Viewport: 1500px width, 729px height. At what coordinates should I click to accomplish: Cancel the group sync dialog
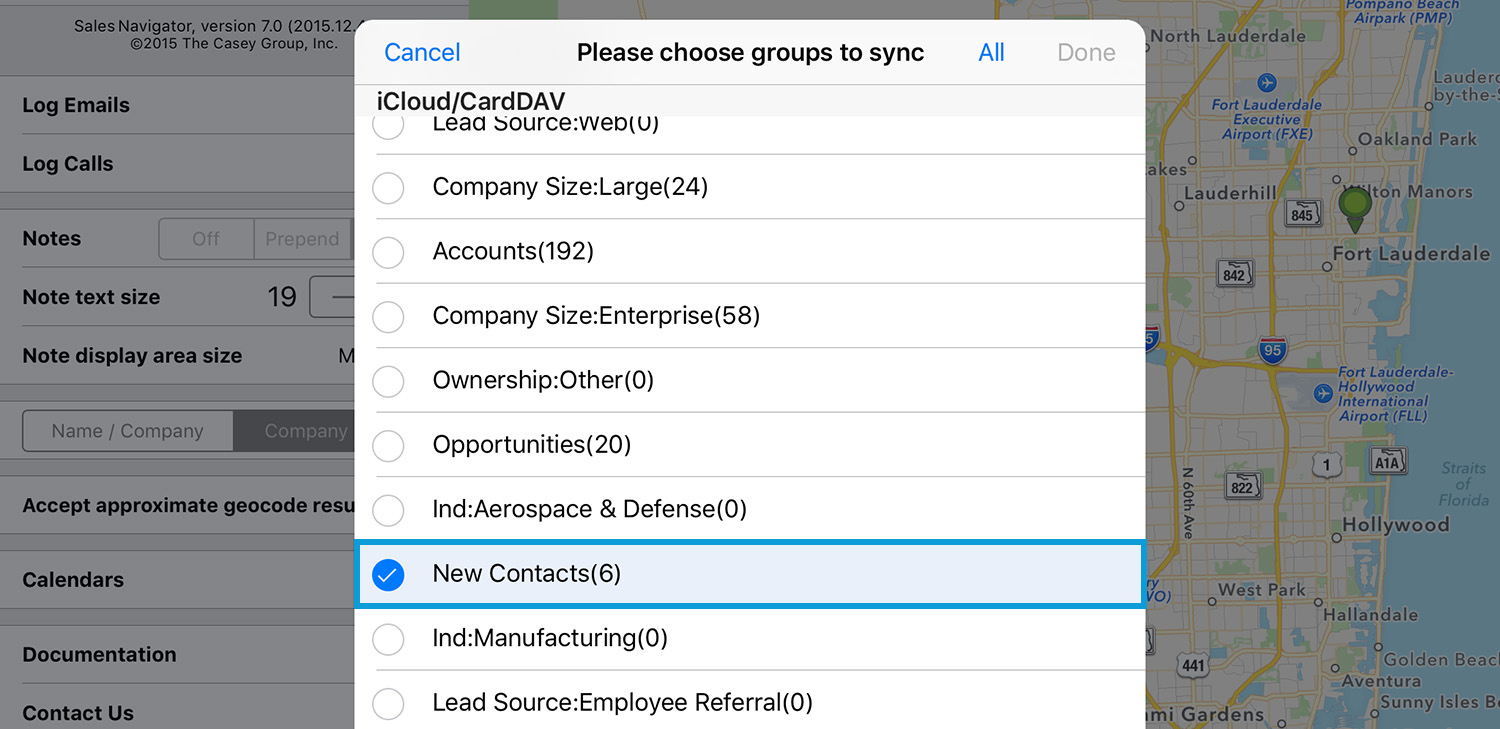click(422, 53)
